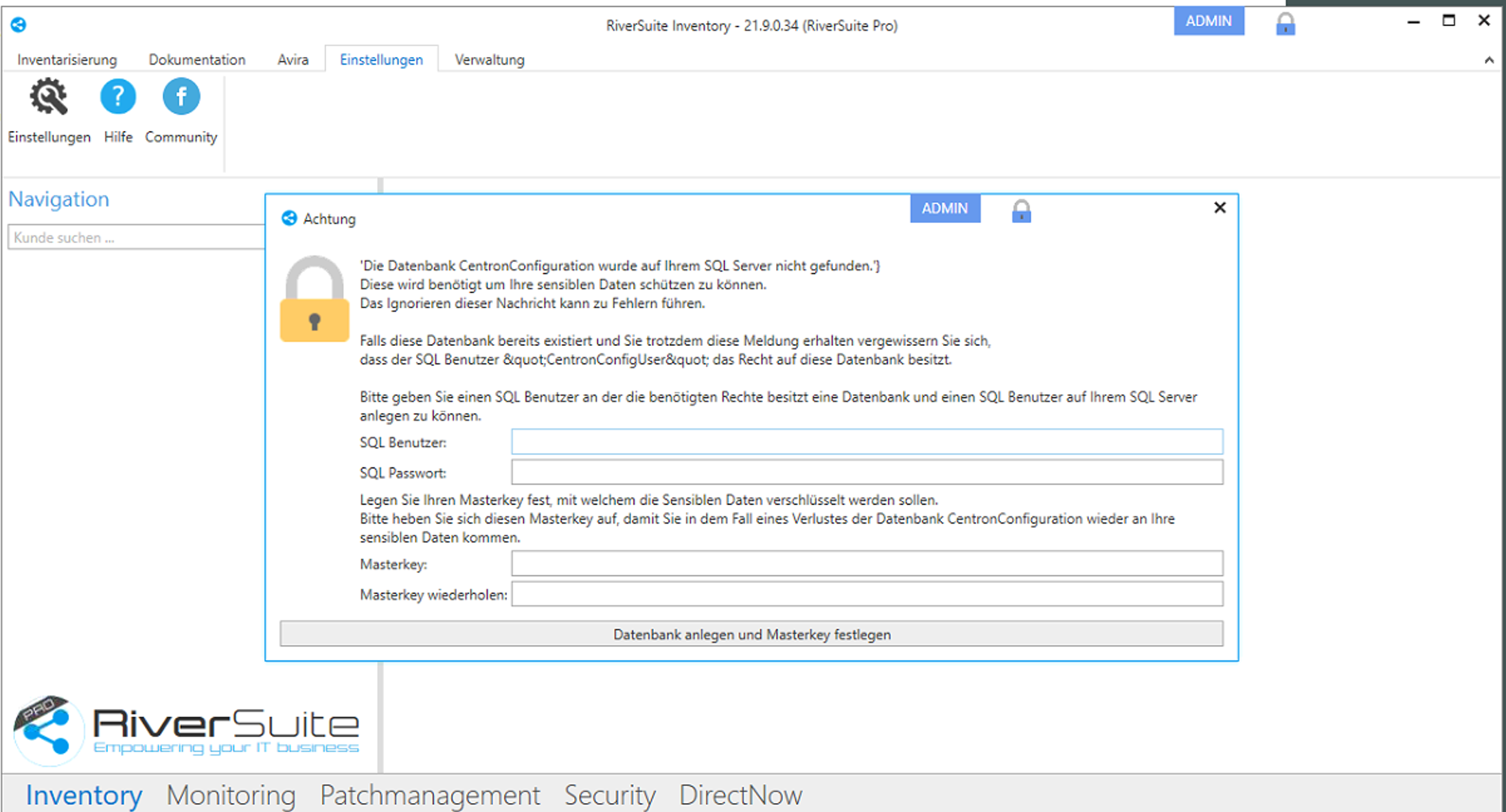This screenshot has width=1506, height=812.
Task: Switch to the Inventarisierung tab
Action: tap(67, 60)
